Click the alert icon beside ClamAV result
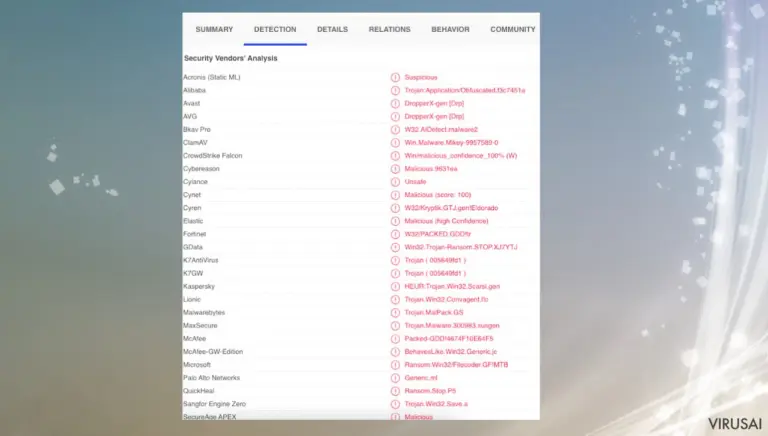 pos(395,143)
